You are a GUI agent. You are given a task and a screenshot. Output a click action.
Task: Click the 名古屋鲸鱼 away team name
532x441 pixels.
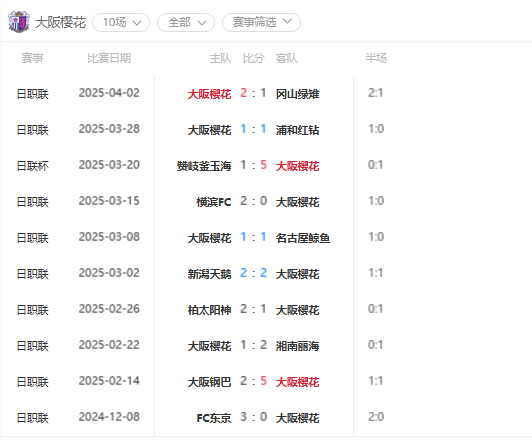click(303, 237)
